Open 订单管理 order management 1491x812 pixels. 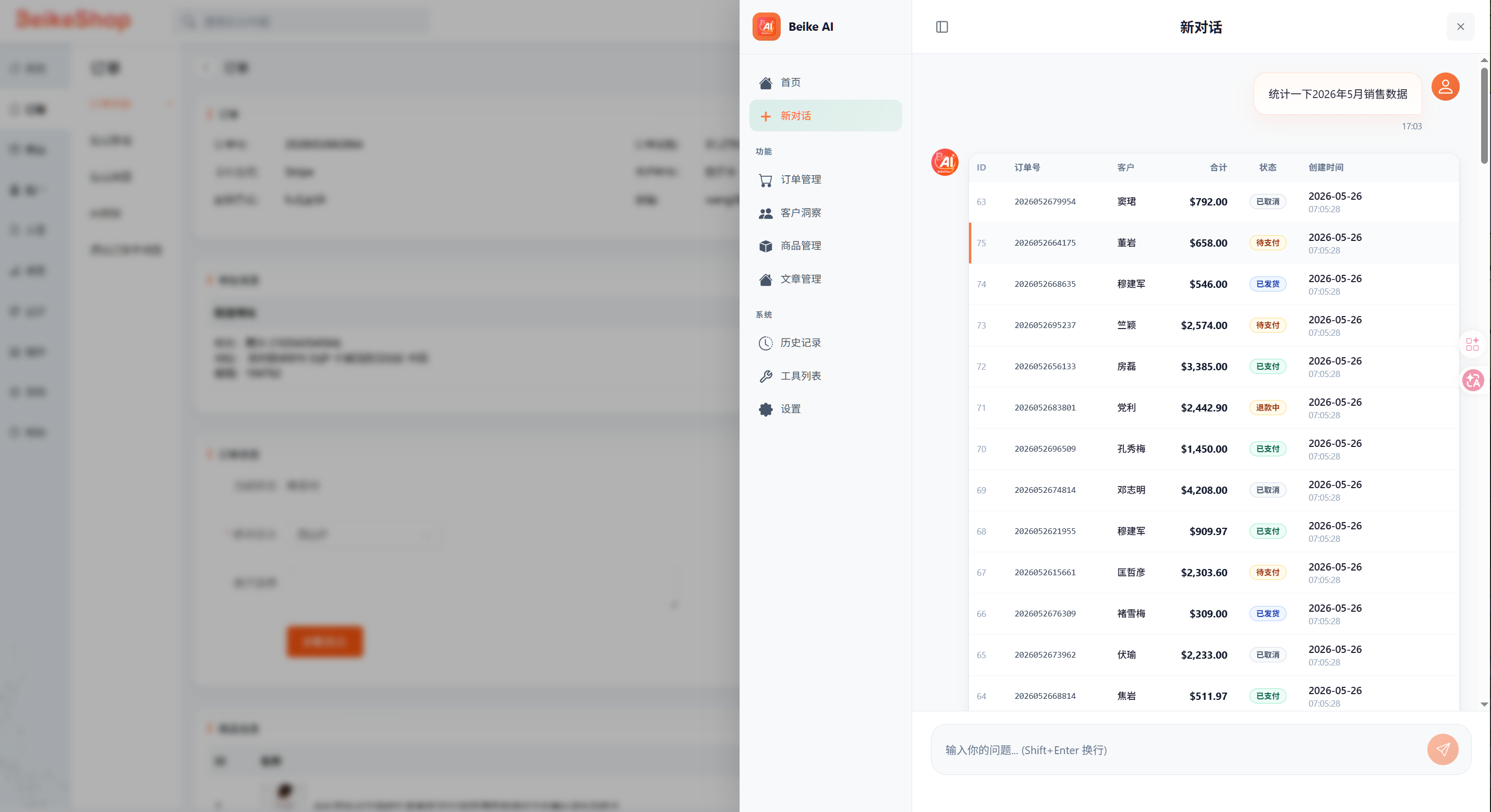826,180
